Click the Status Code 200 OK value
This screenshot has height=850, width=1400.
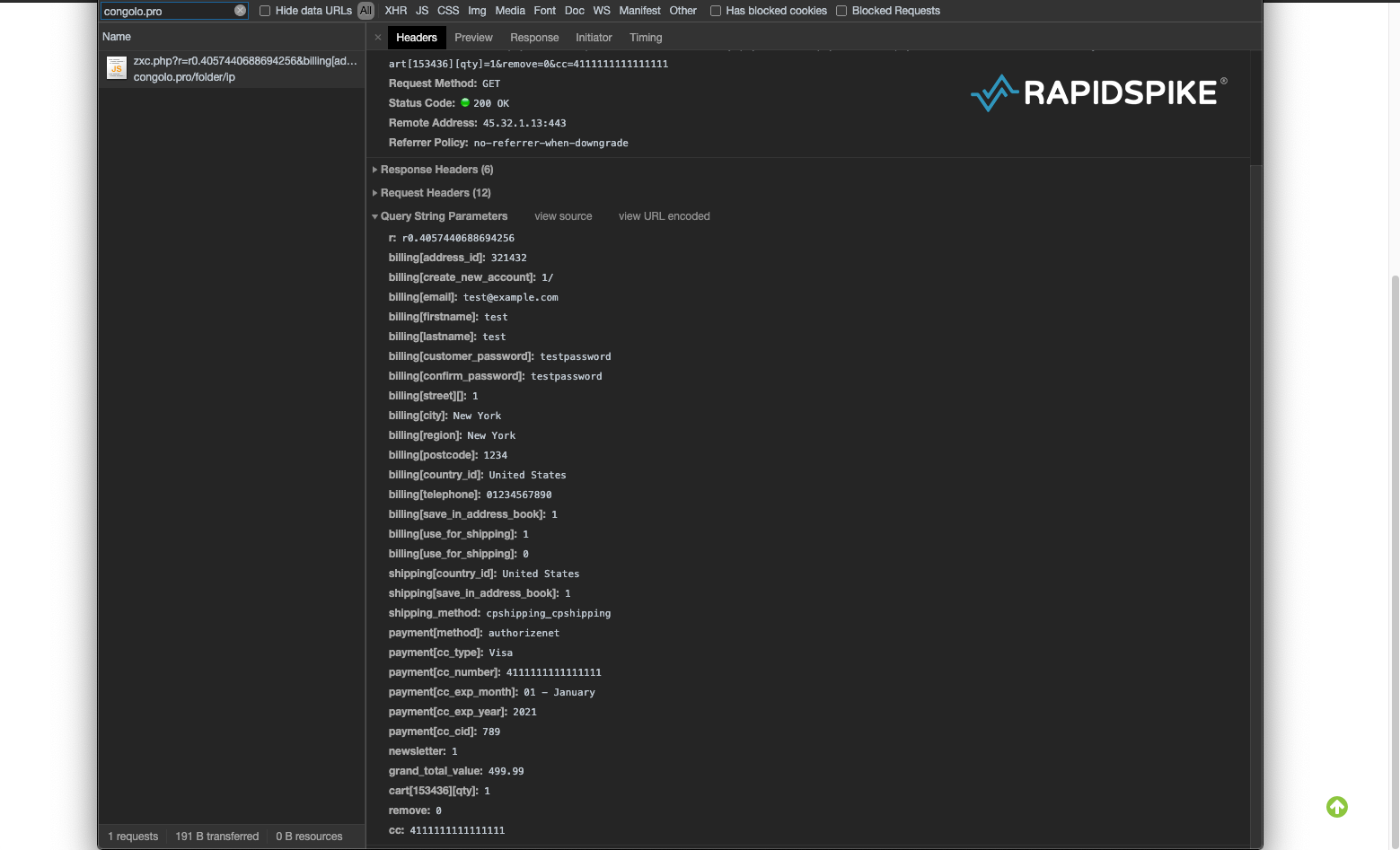pos(491,103)
